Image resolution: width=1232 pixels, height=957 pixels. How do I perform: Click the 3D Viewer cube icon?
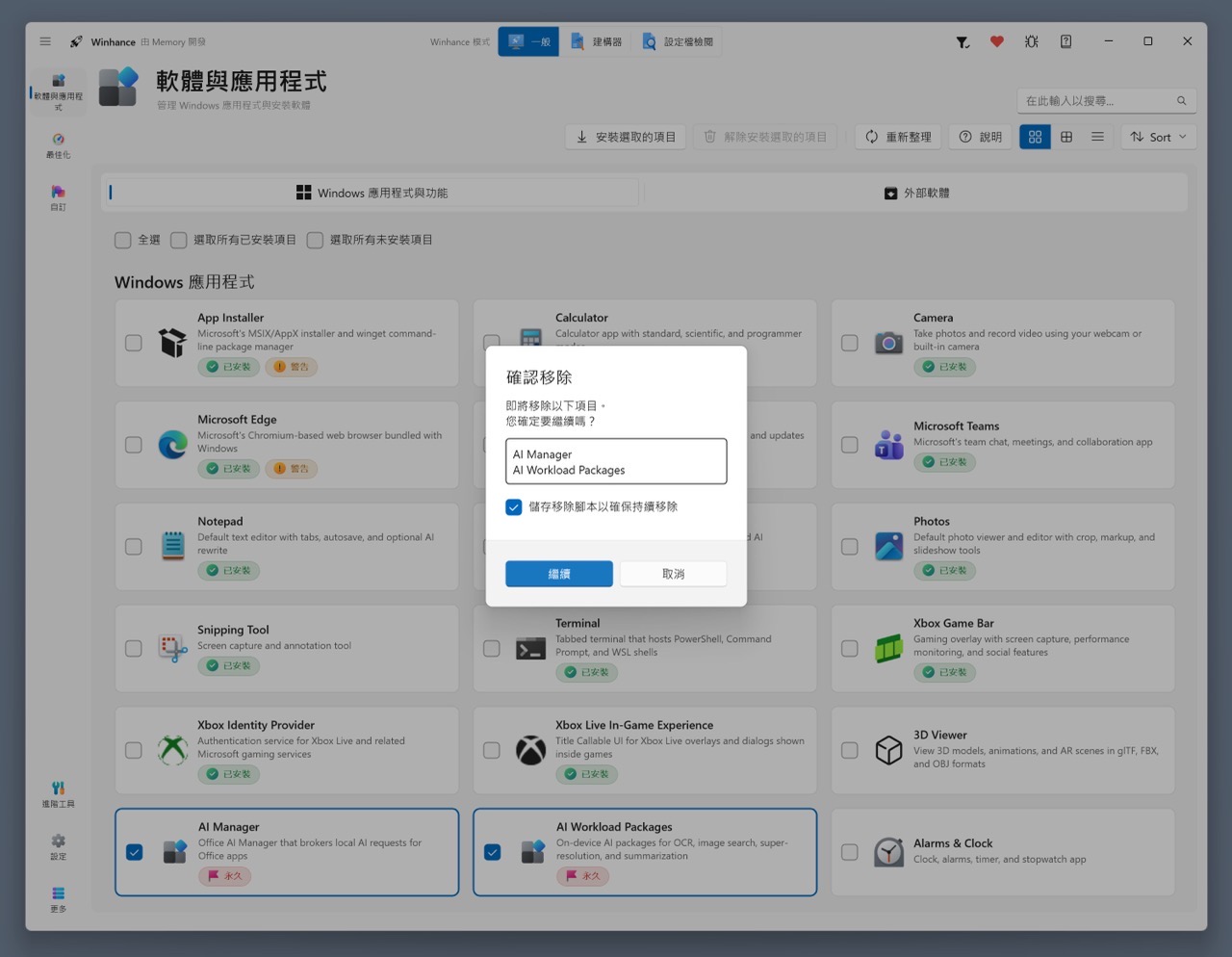(x=888, y=750)
